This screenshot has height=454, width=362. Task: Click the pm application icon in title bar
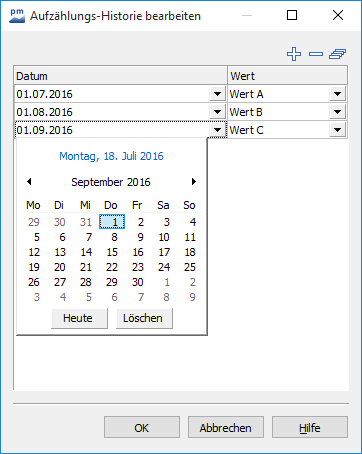[17, 15]
